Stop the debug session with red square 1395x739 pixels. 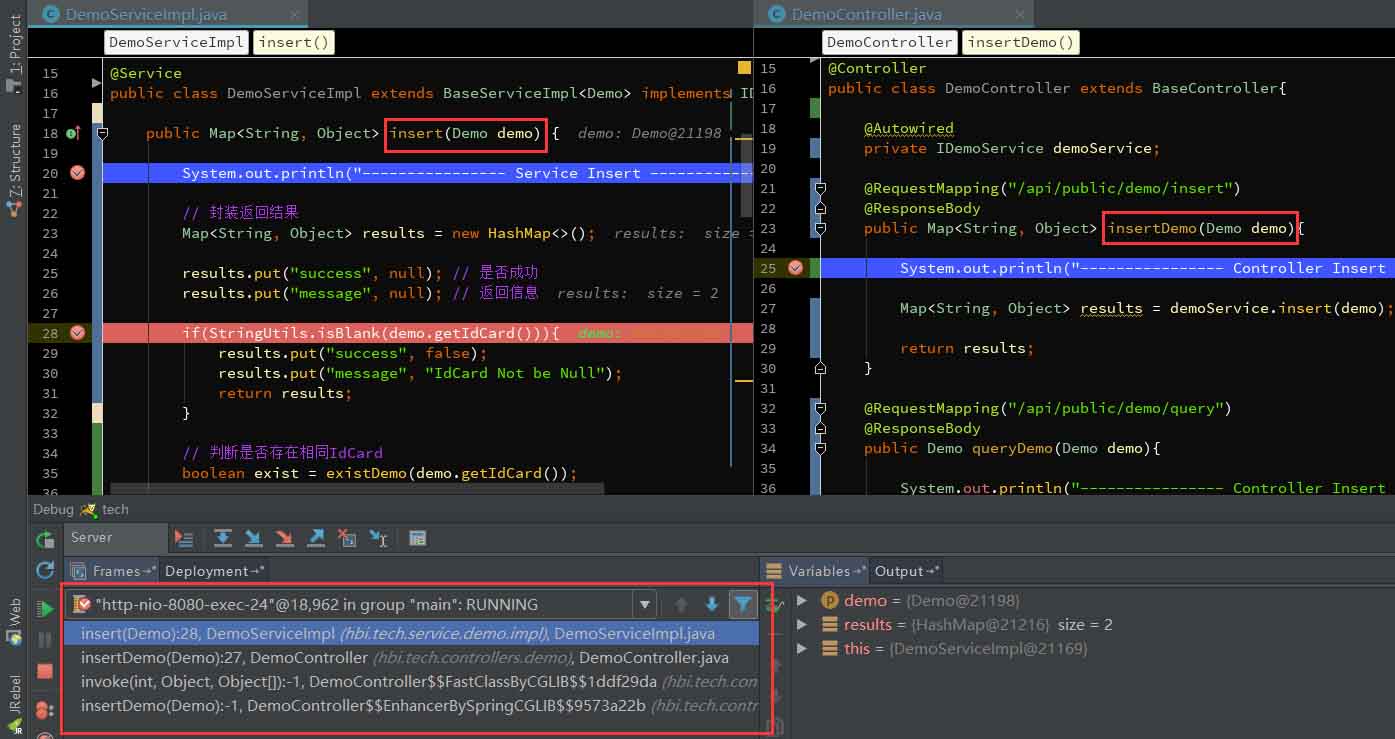point(45,671)
